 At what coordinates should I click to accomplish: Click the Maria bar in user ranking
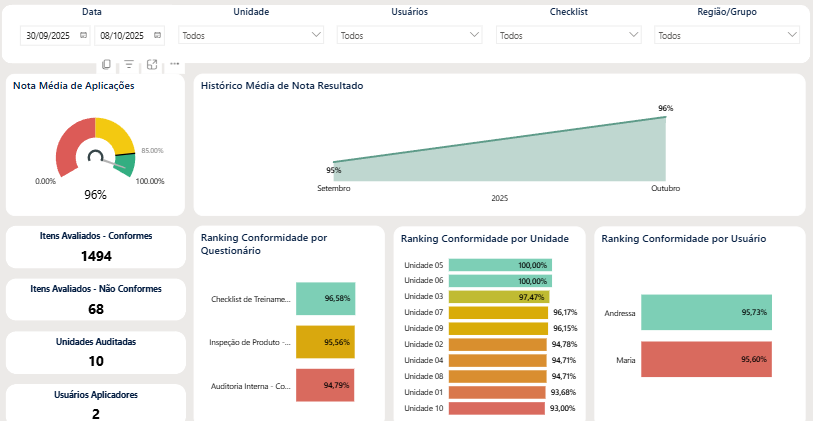coord(706,359)
